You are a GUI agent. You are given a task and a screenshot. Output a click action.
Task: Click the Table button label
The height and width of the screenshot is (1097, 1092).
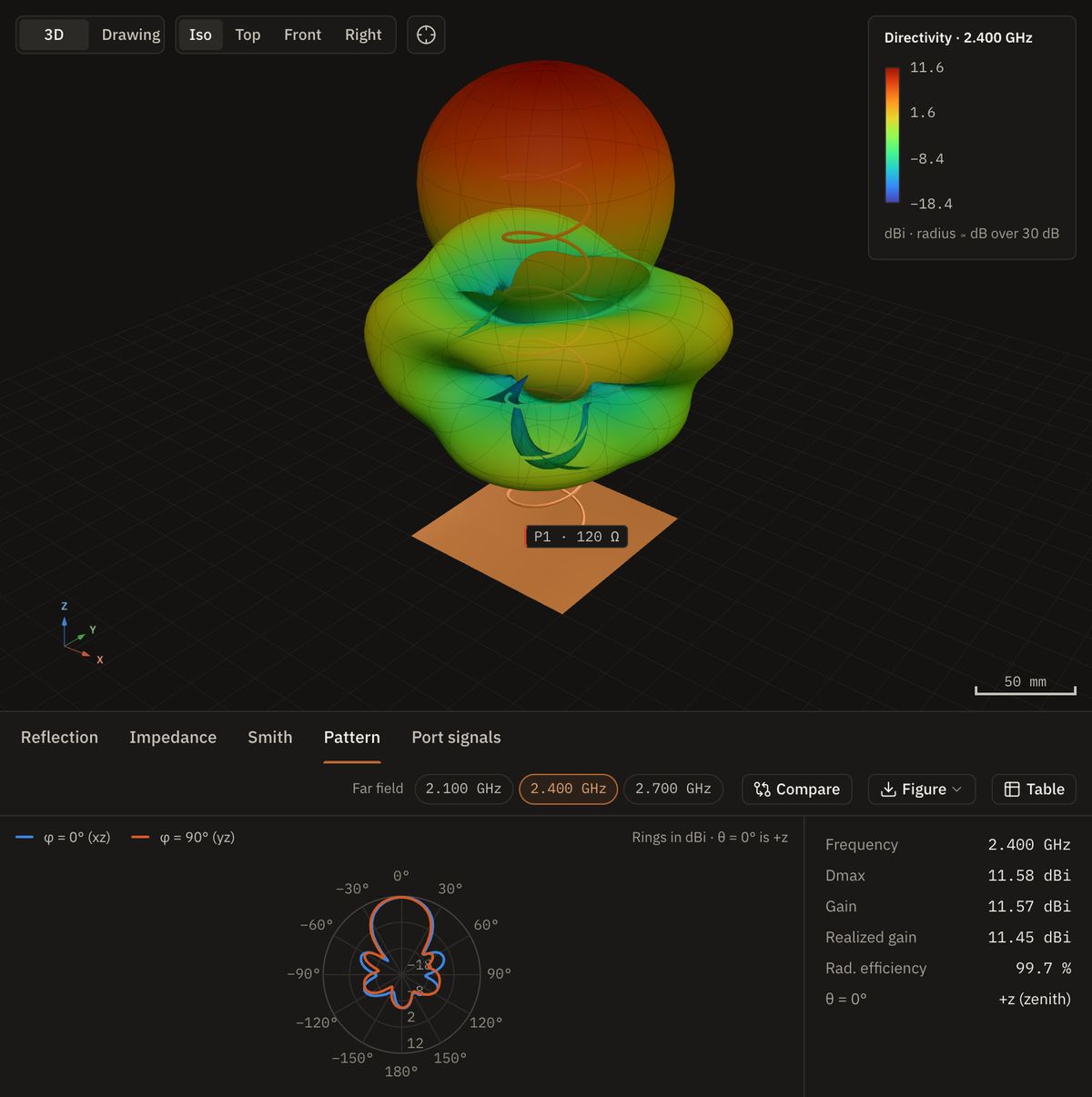pyautogui.click(x=1046, y=790)
